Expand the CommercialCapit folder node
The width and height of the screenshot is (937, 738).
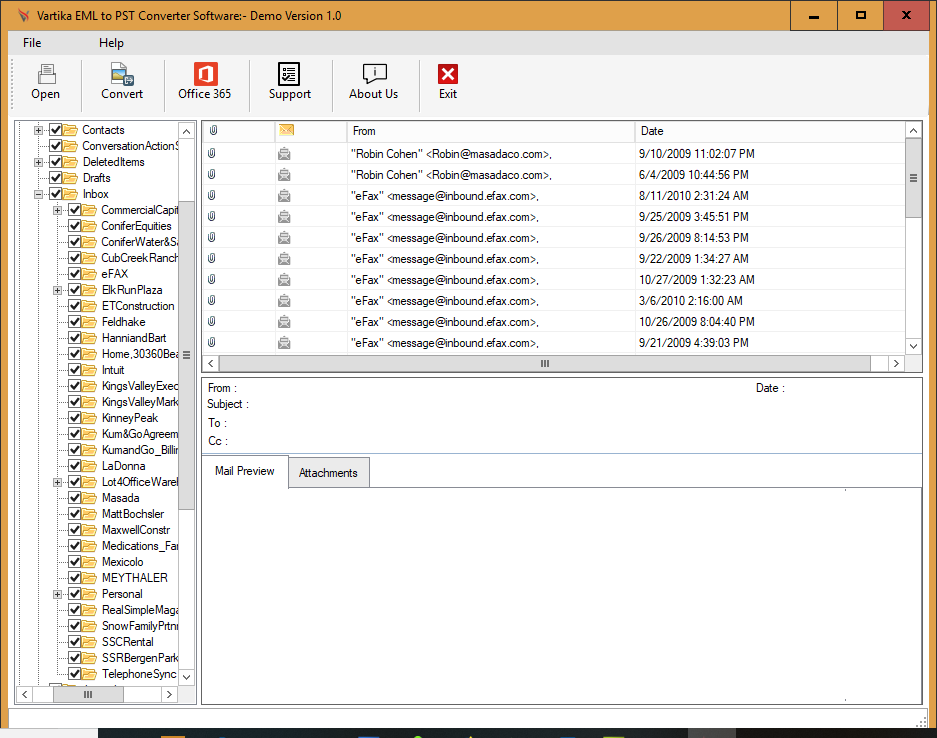click(x=57, y=210)
